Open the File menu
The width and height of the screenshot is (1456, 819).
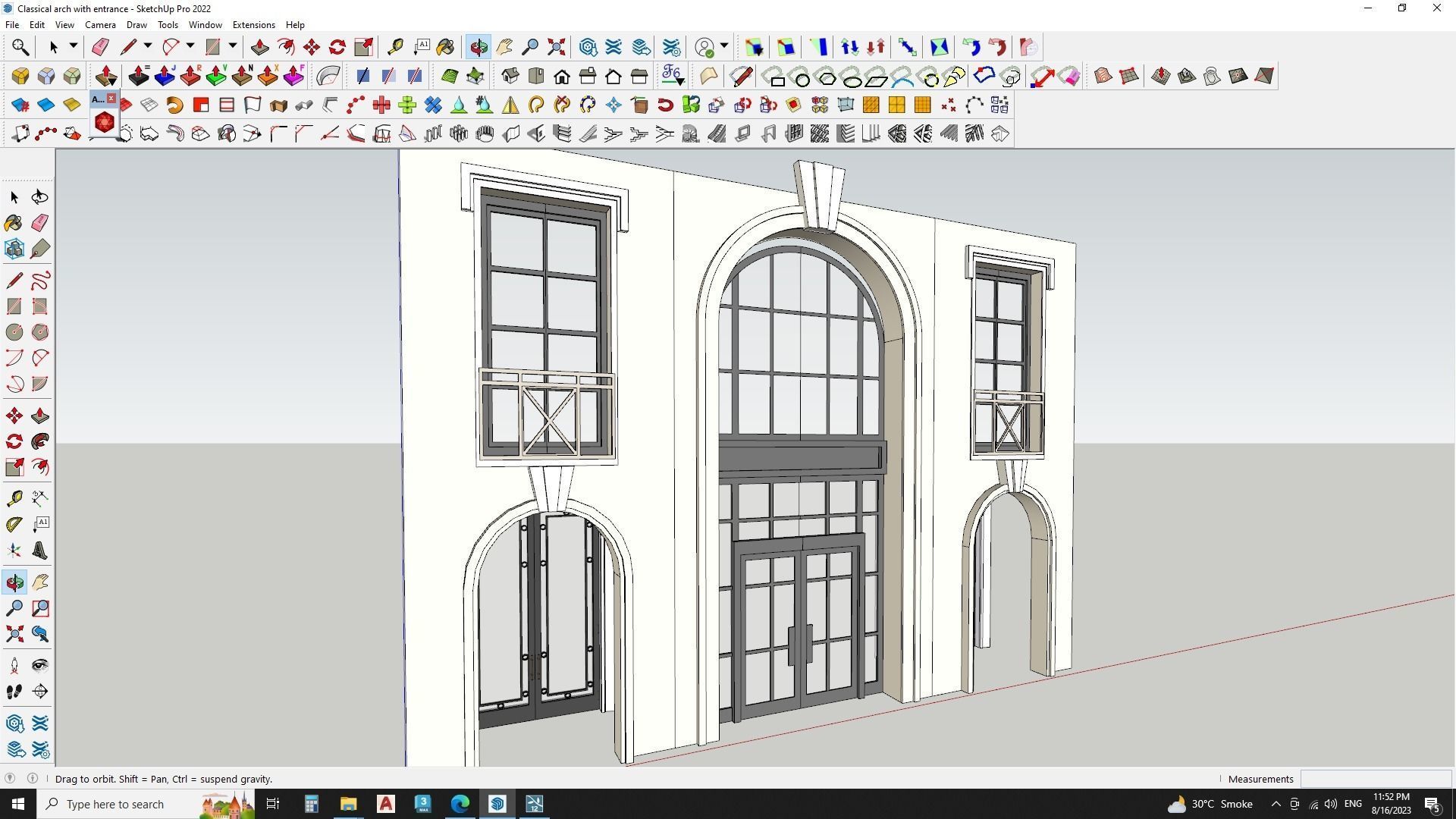click(x=12, y=25)
